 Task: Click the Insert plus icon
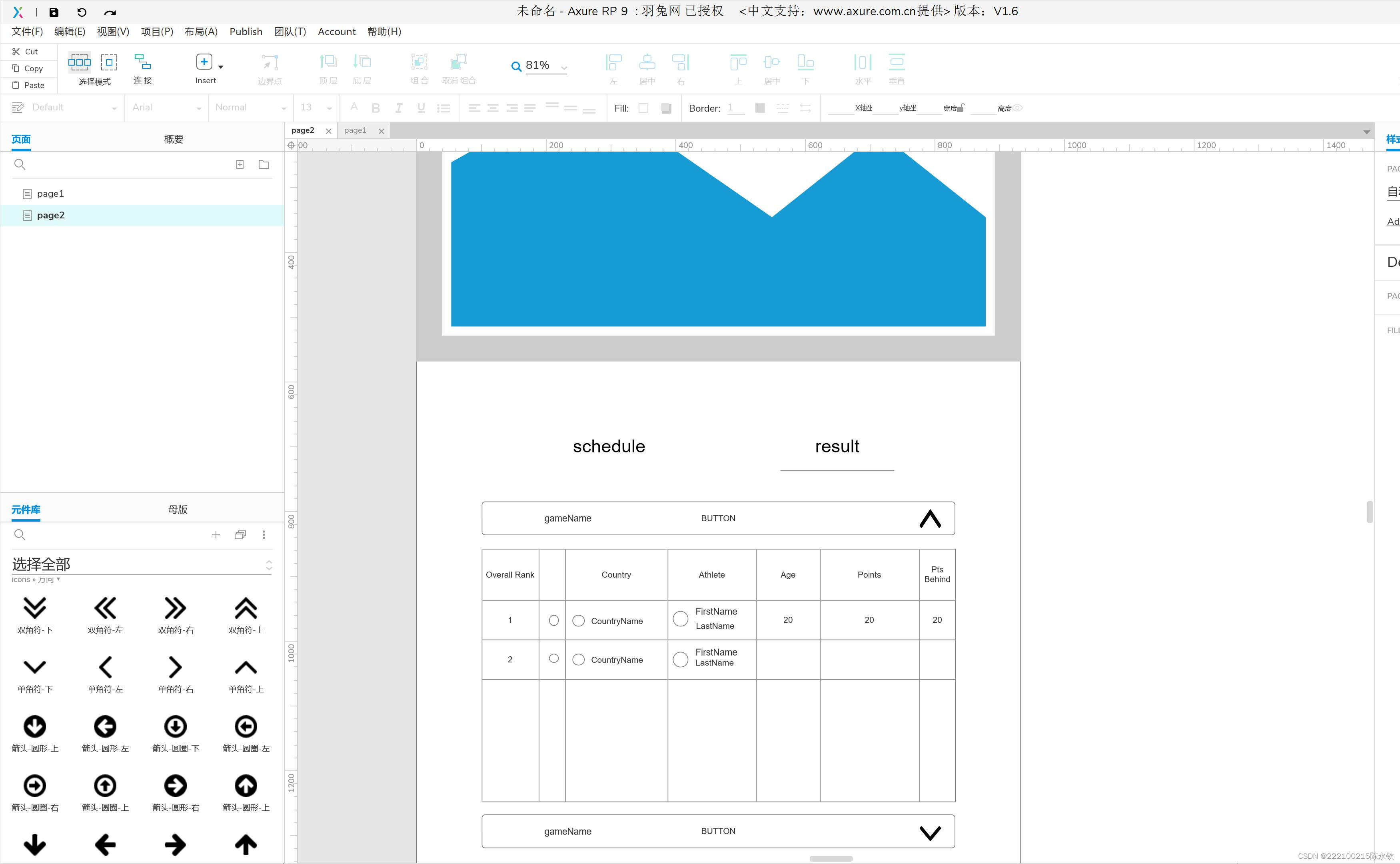click(x=204, y=62)
